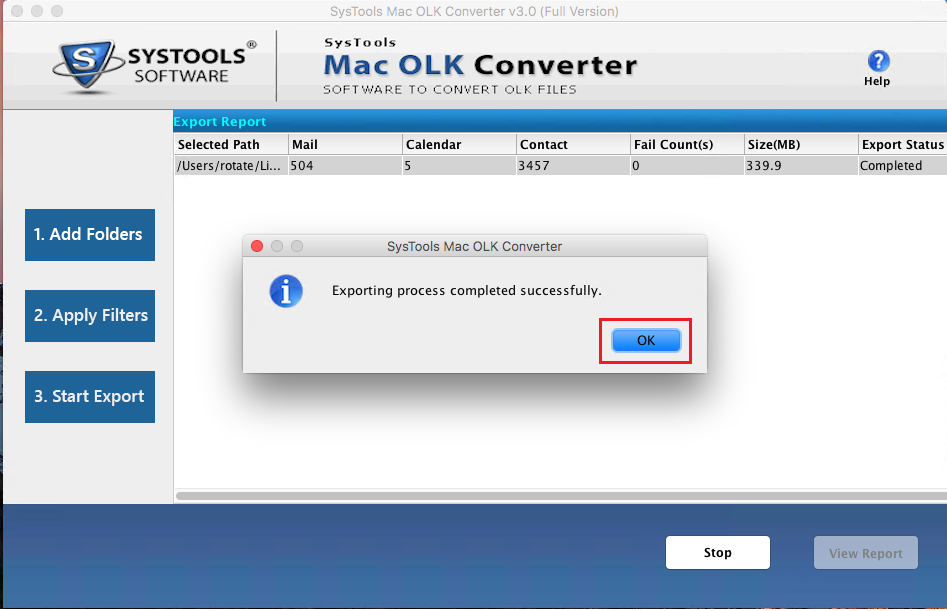Image resolution: width=947 pixels, height=611 pixels.
Task: Click the Export Report panel heading
Action: [220, 121]
